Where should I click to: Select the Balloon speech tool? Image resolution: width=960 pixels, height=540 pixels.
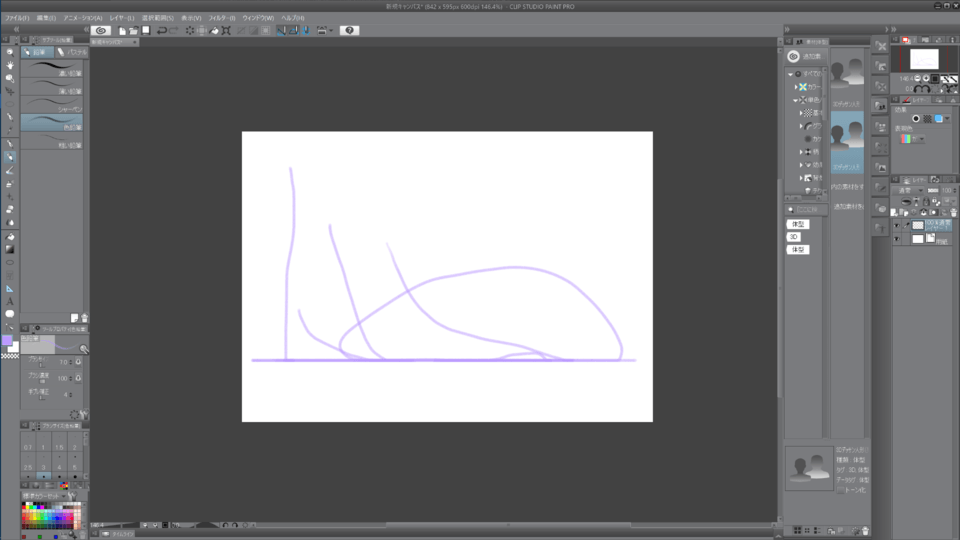click(x=10, y=314)
